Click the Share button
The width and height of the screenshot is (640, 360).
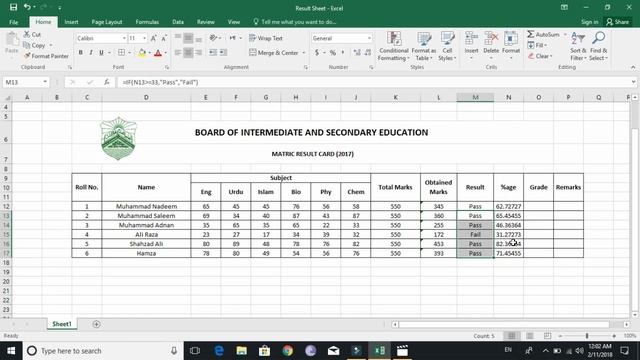pos(618,22)
